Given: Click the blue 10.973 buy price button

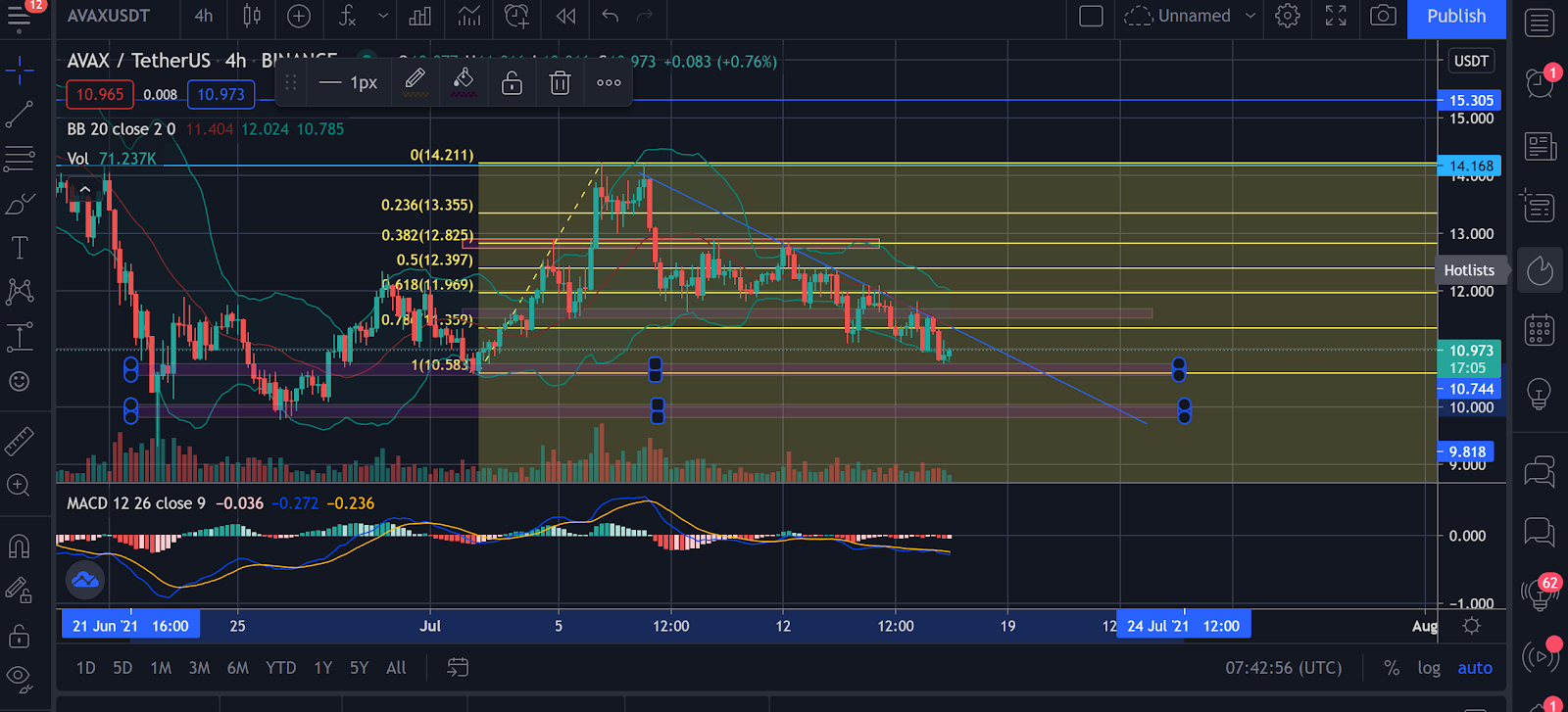Looking at the screenshot, I should (x=221, y=94).
